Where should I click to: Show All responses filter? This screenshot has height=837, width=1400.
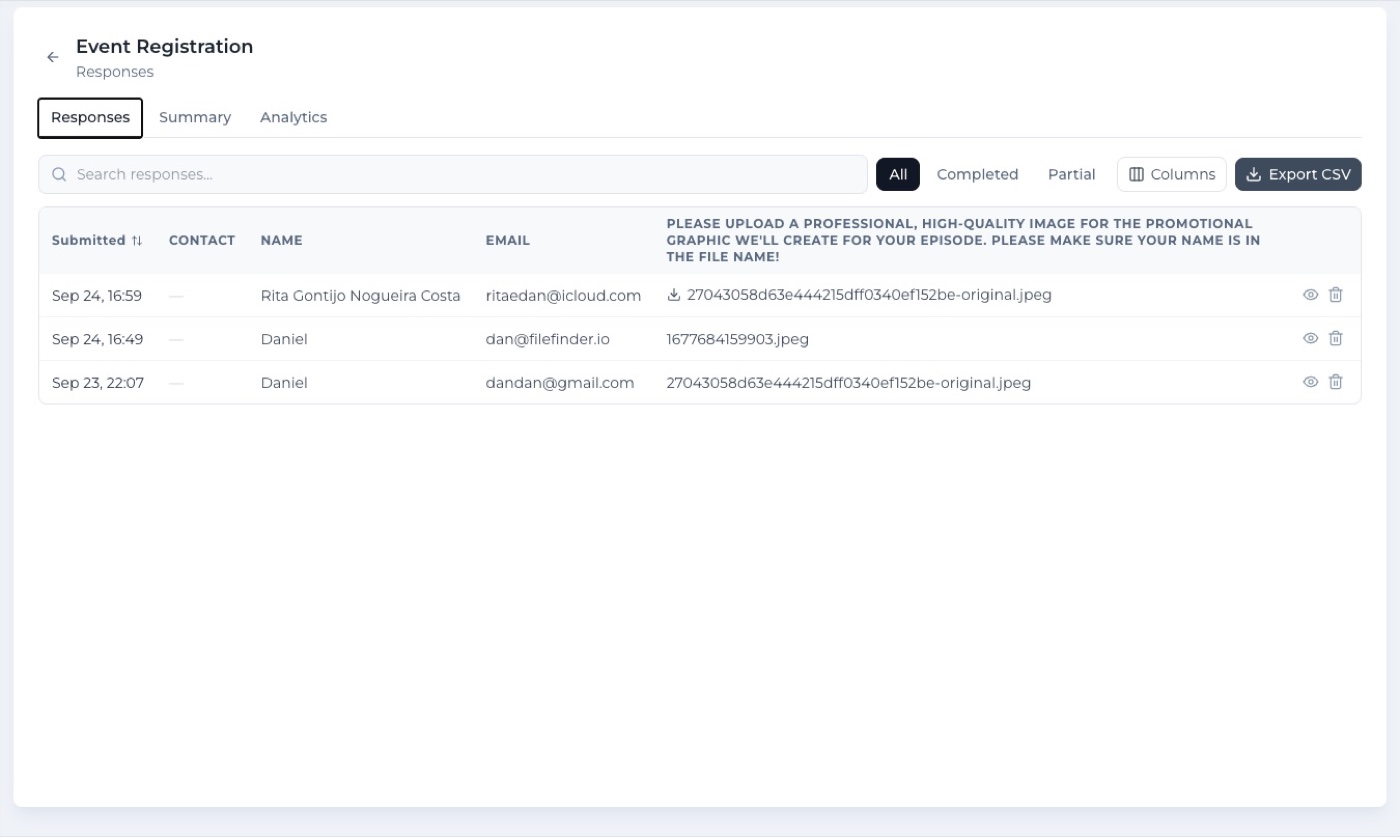pyautogui.click(x=898, y=174)
